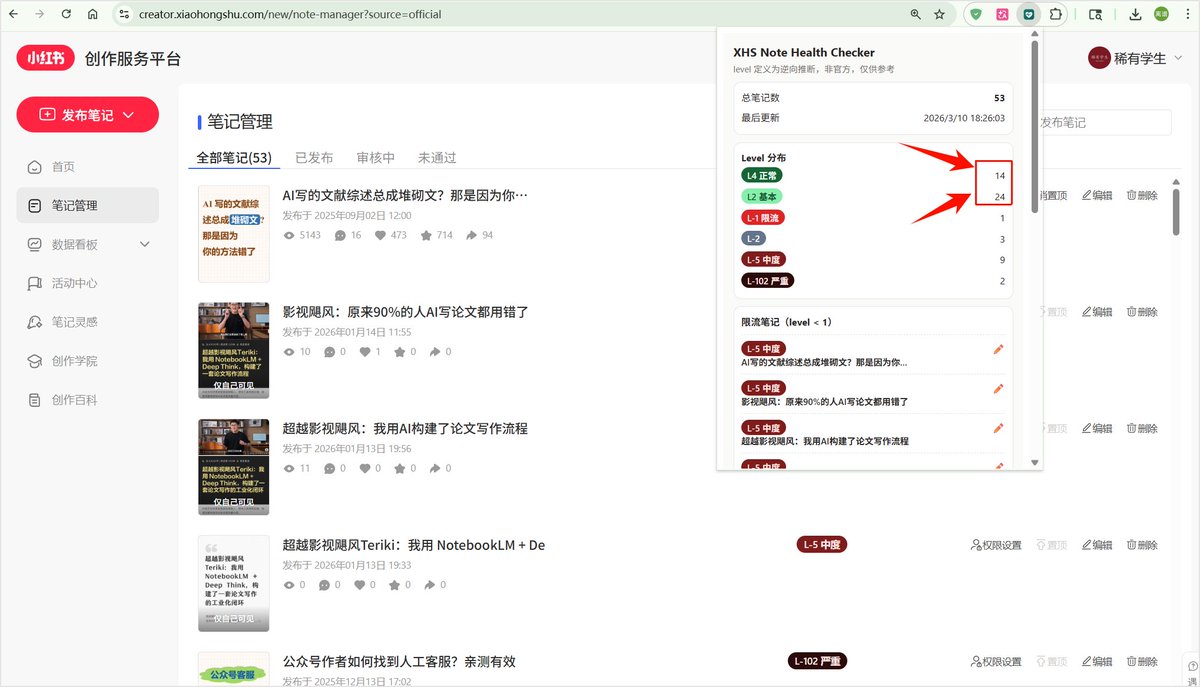Reload the page with the refresh icon
1200x687 pixels.
point(66,14)
